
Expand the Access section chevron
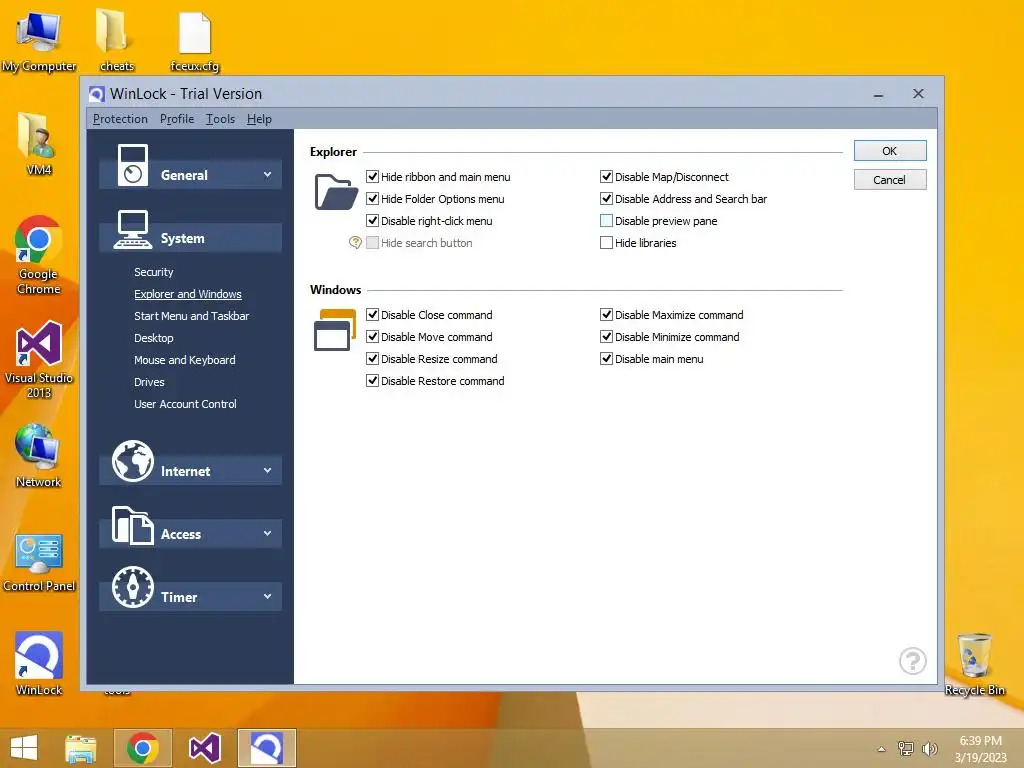(267, 533)
